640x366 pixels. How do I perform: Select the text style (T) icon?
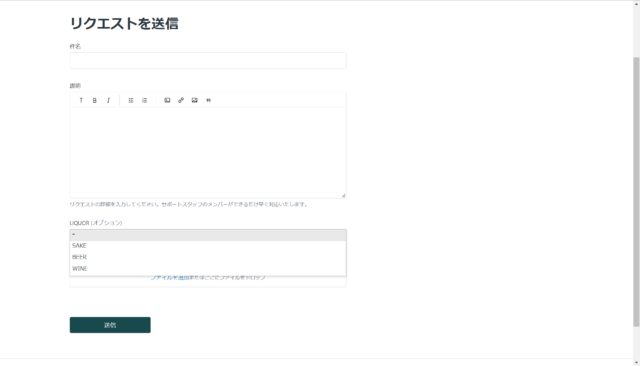click(x=81, y=100)
